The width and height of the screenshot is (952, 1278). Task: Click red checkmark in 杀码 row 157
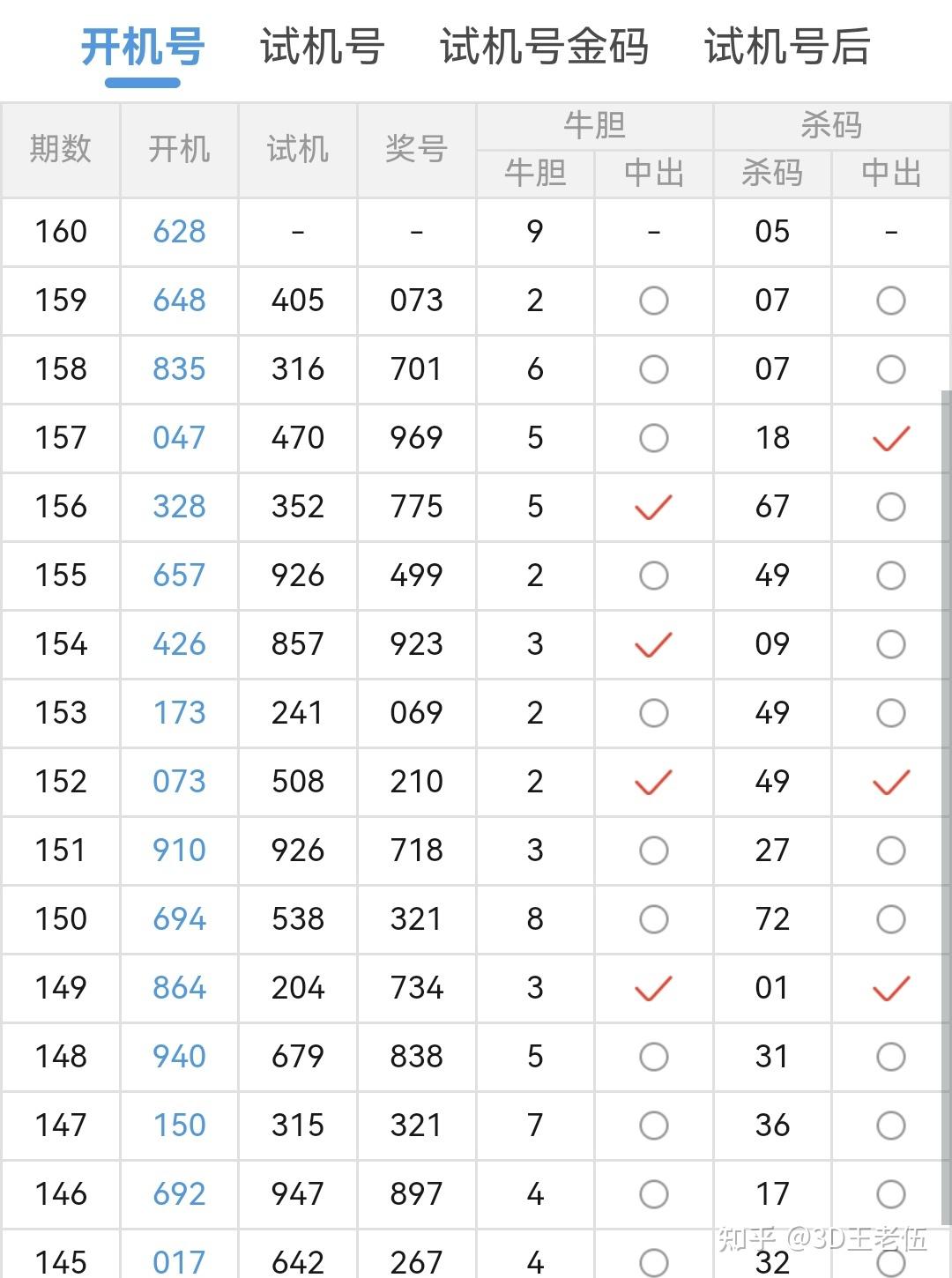(x=890, y=438)
